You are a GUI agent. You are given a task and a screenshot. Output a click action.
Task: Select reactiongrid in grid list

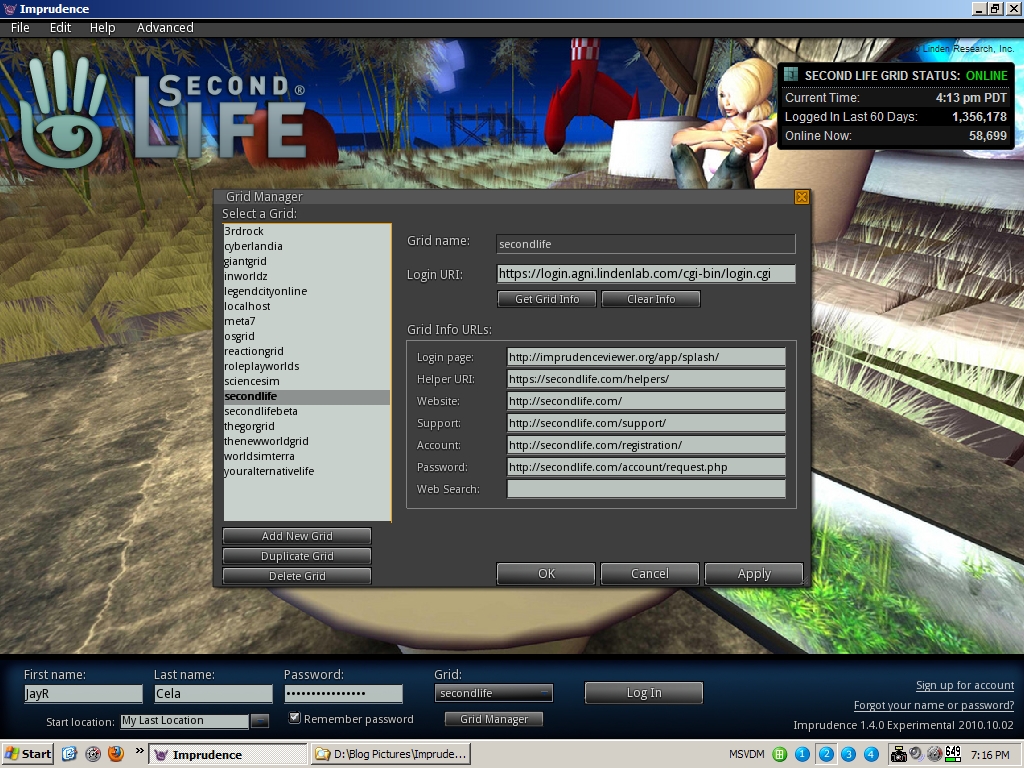click(307, 351)
